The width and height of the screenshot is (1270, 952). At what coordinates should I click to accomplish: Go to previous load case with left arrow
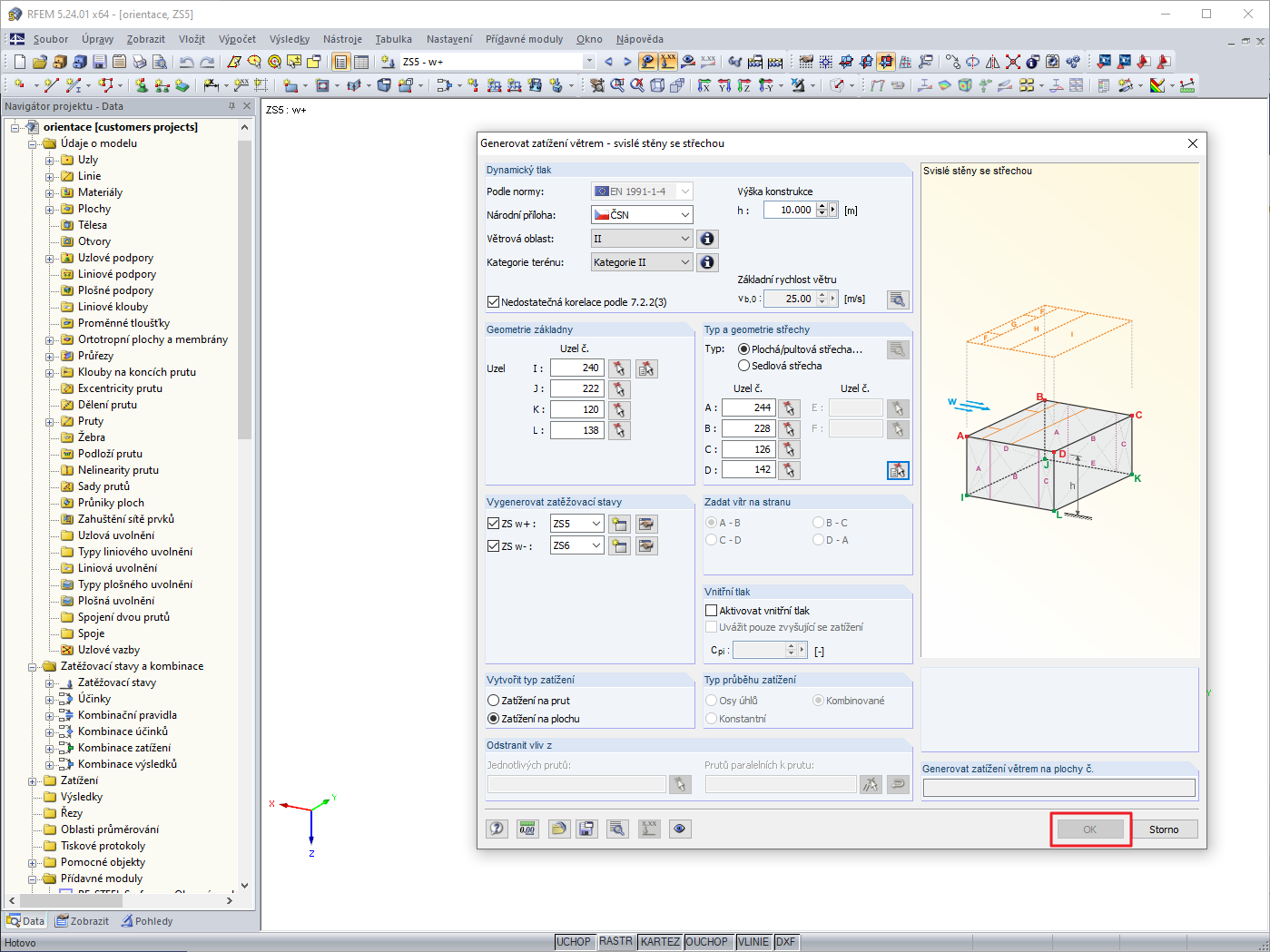608,62
